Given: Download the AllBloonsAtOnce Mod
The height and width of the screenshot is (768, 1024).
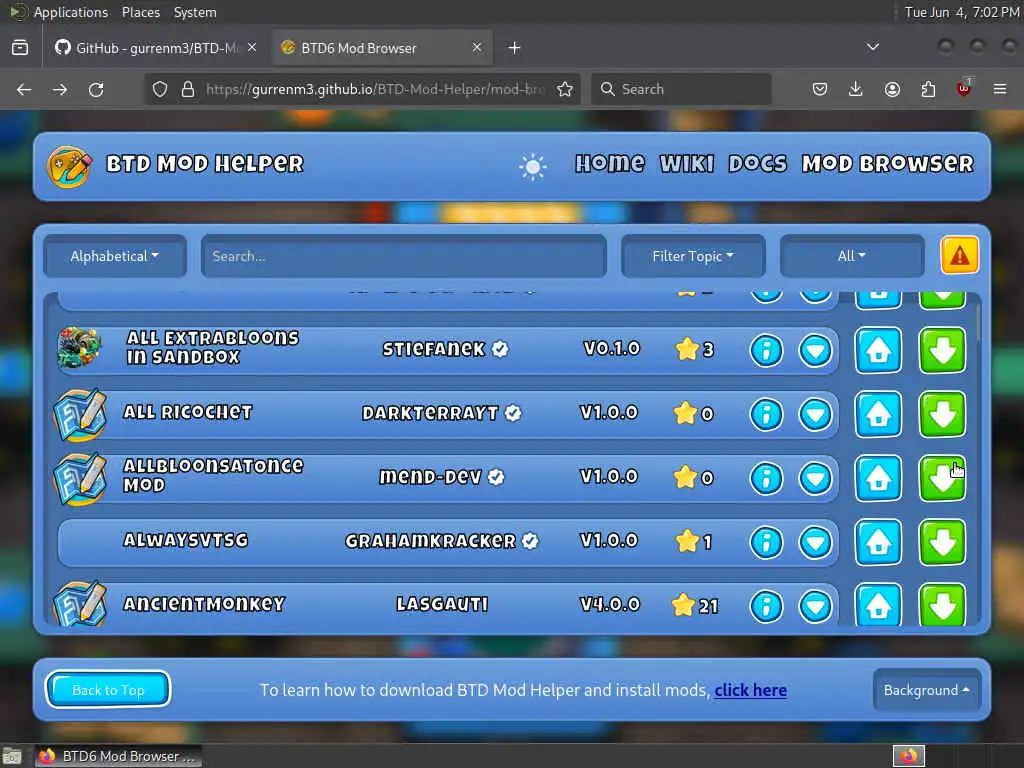Looking at the screenshot, I should 942,478.
